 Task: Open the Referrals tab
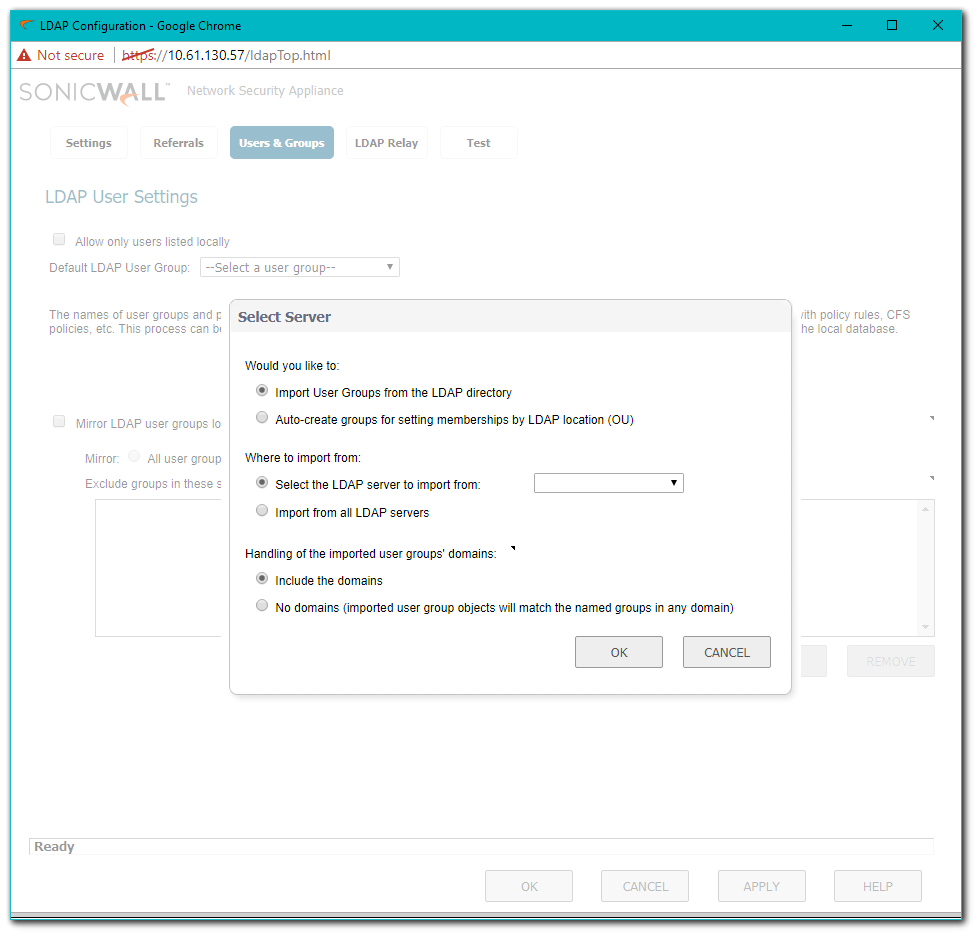click(178, 143)
